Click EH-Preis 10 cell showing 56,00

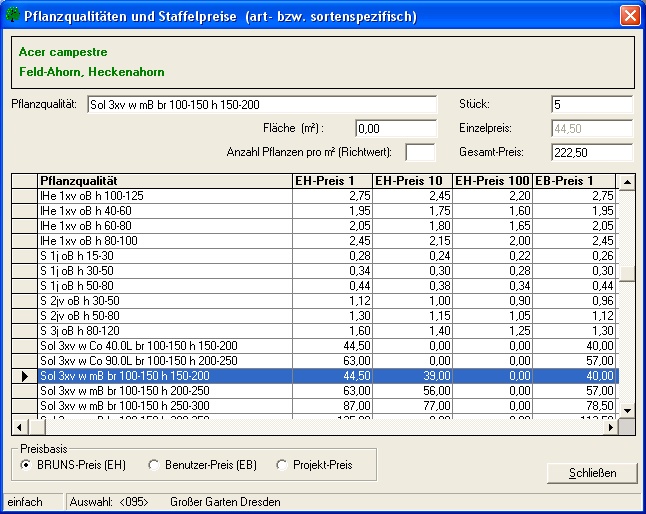(x=412, y=391)
